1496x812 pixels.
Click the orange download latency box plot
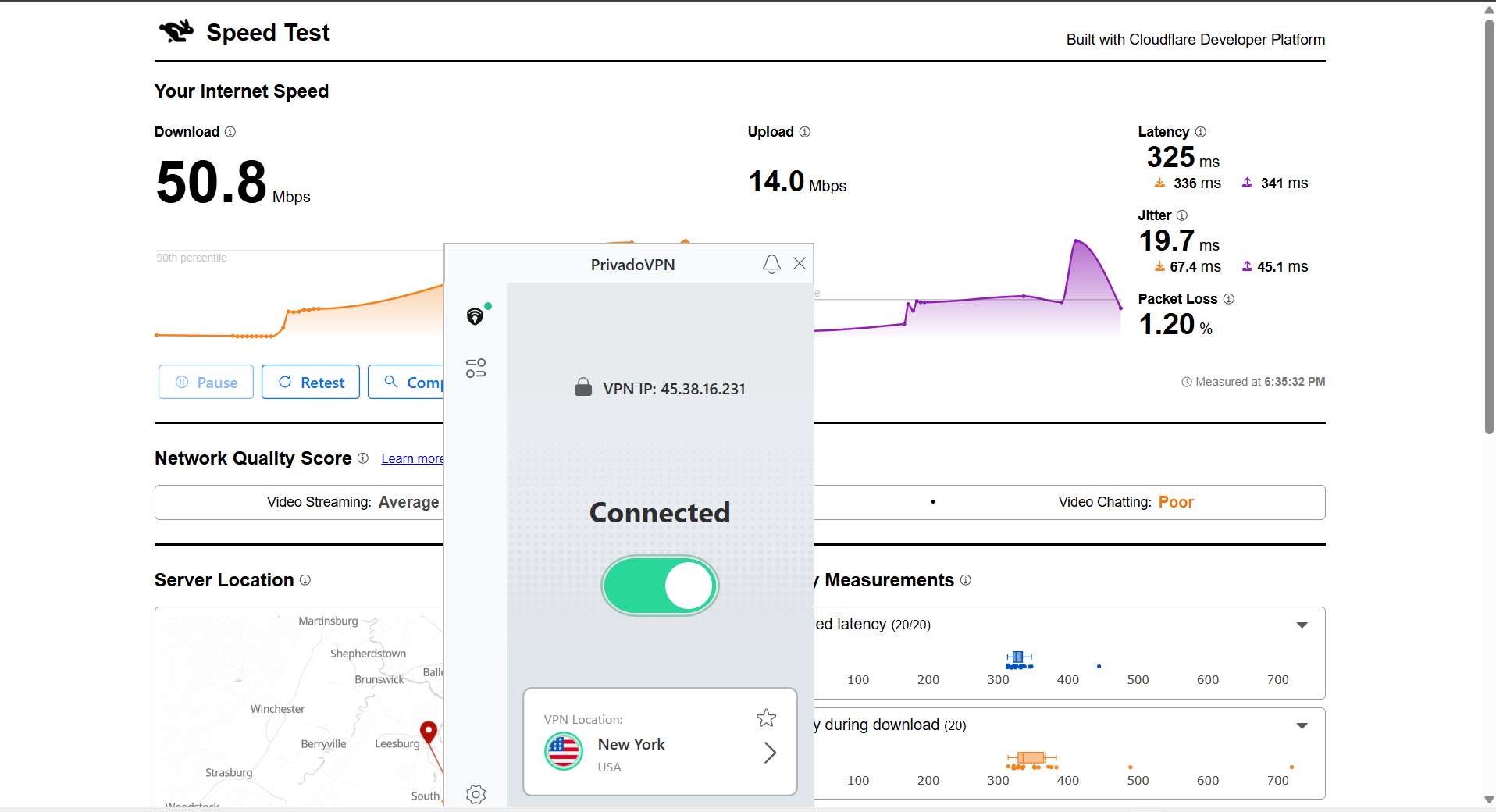1031,757
